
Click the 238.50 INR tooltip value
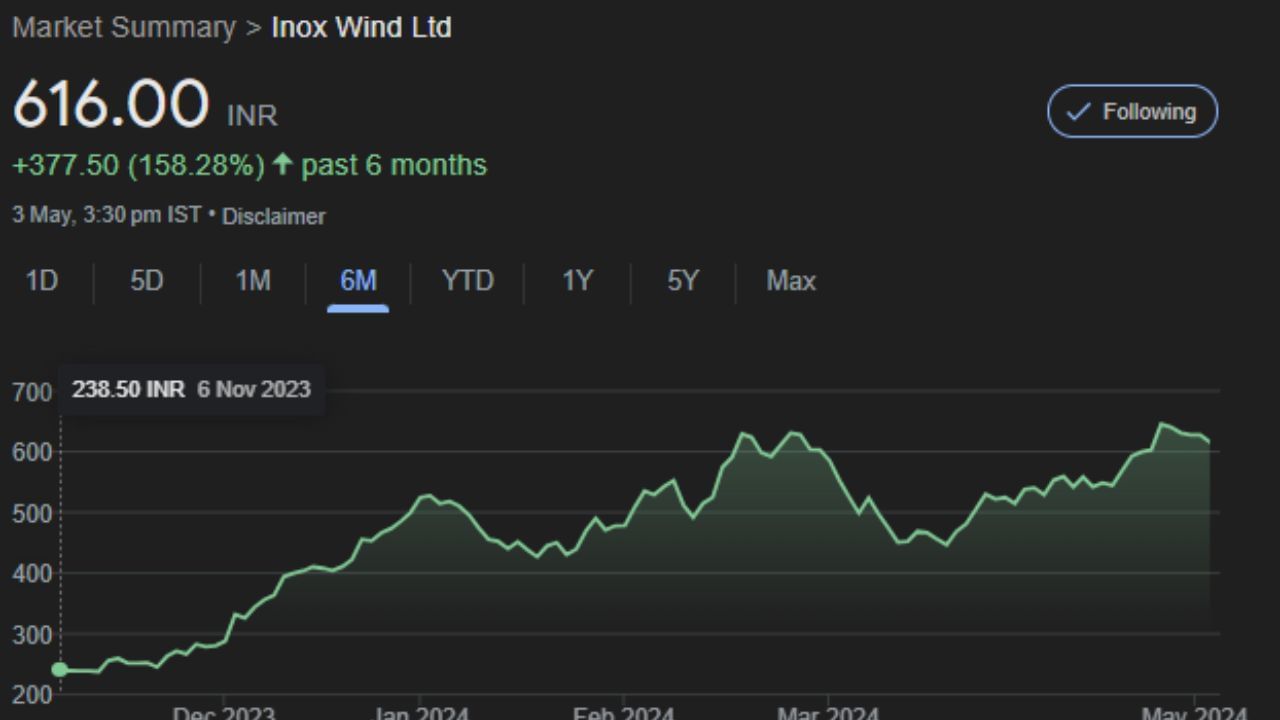pyautogui.click(x=128, y=389)
